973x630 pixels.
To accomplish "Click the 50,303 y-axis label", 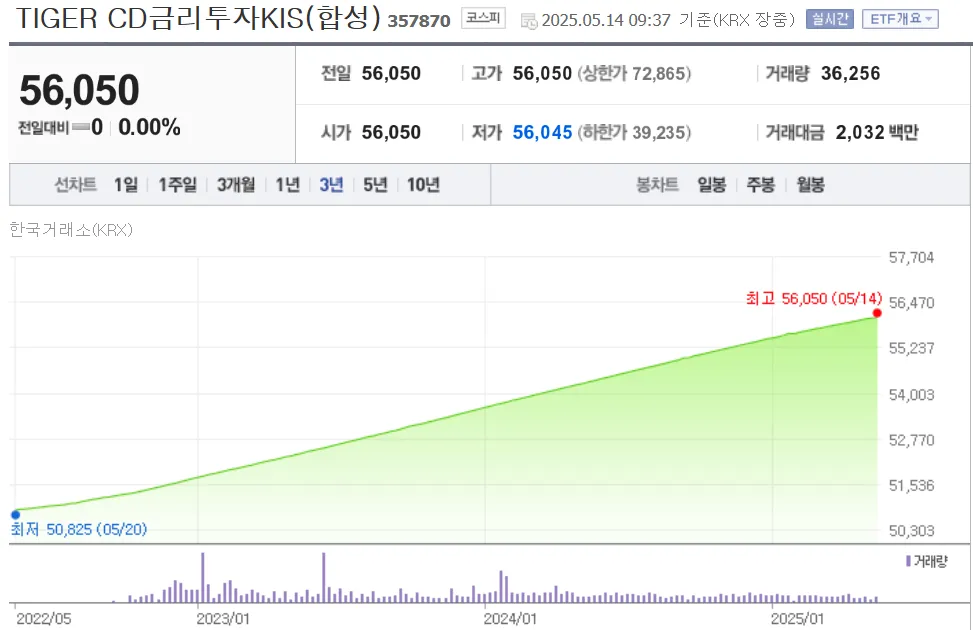I will point(911,531).
